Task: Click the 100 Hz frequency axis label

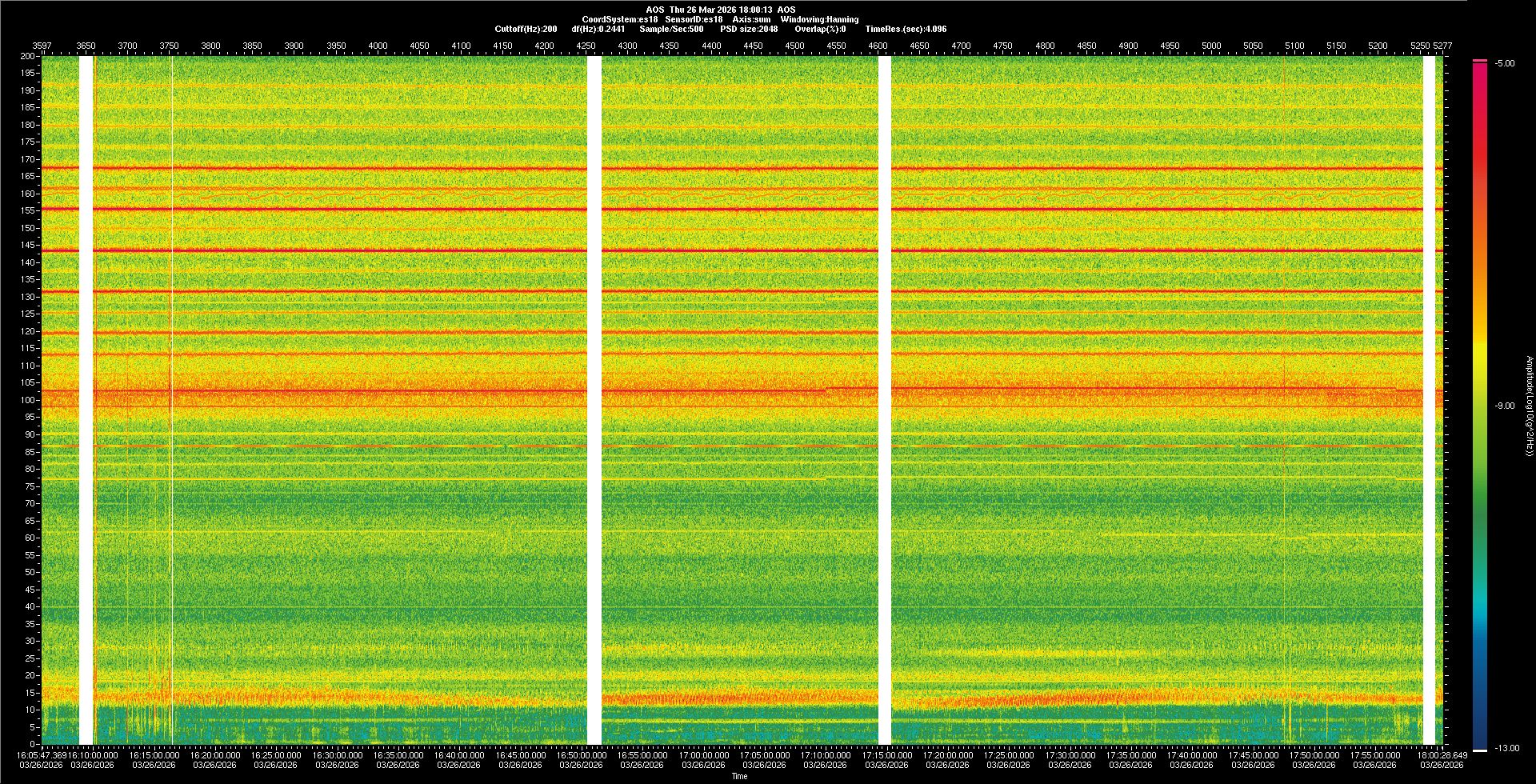Action: tap(28, 400)
